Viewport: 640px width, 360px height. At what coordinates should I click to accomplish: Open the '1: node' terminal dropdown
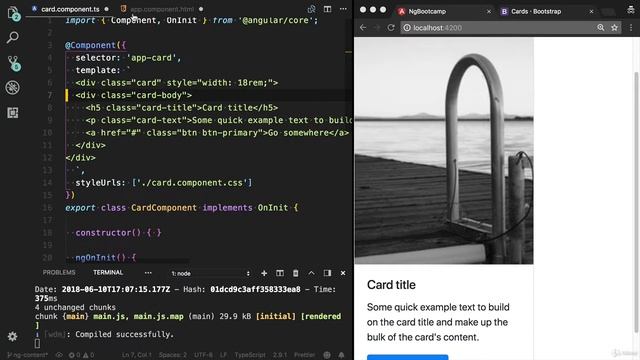(x=211, y=273)
